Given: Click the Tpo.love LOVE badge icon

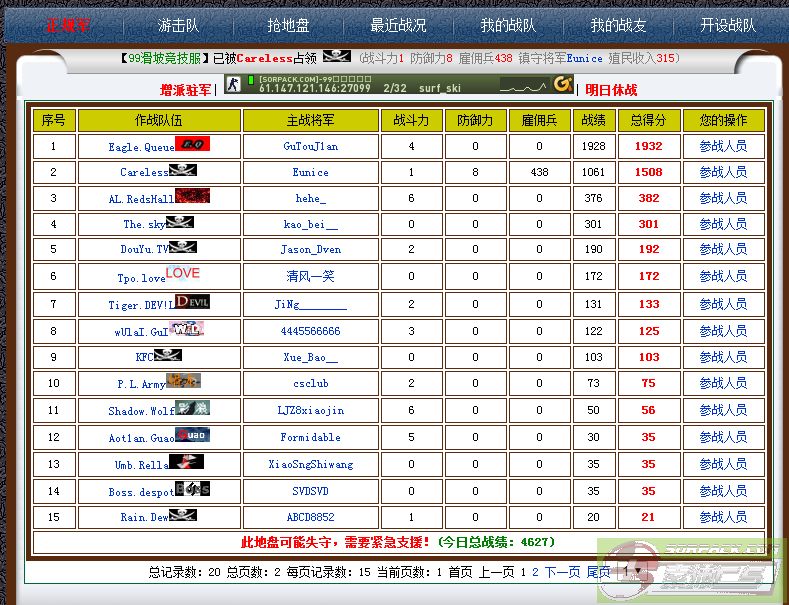Looking at the screenshot, I should coord(183,273).
